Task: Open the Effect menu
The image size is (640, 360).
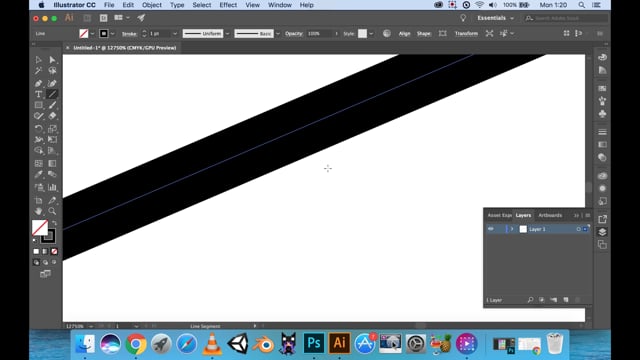Action: pyautogui.click(x=228, y=5)
